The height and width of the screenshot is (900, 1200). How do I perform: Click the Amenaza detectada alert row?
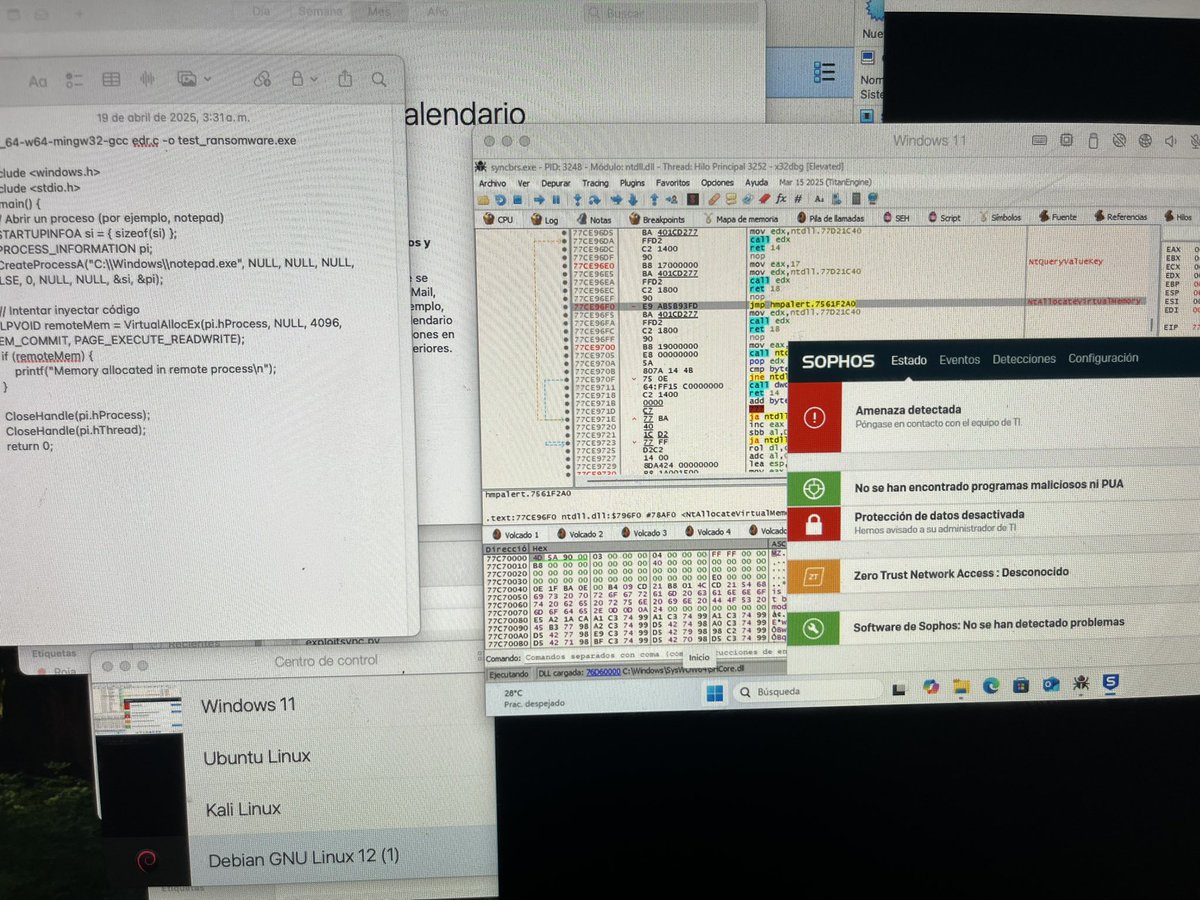[993, 416]
